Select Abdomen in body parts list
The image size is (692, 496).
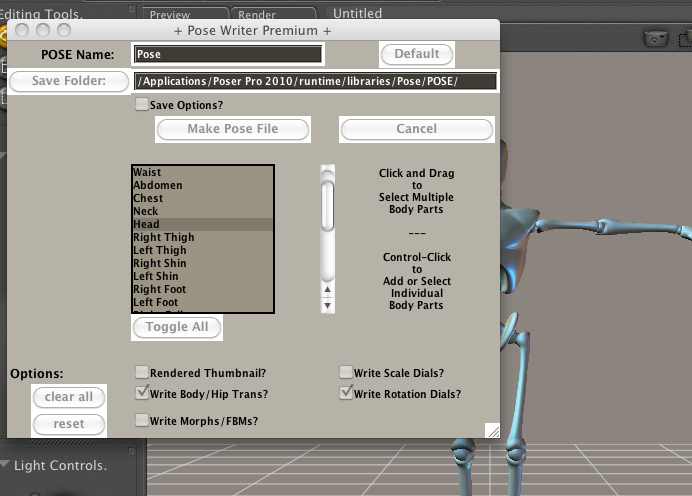click(x=203, y=185)
